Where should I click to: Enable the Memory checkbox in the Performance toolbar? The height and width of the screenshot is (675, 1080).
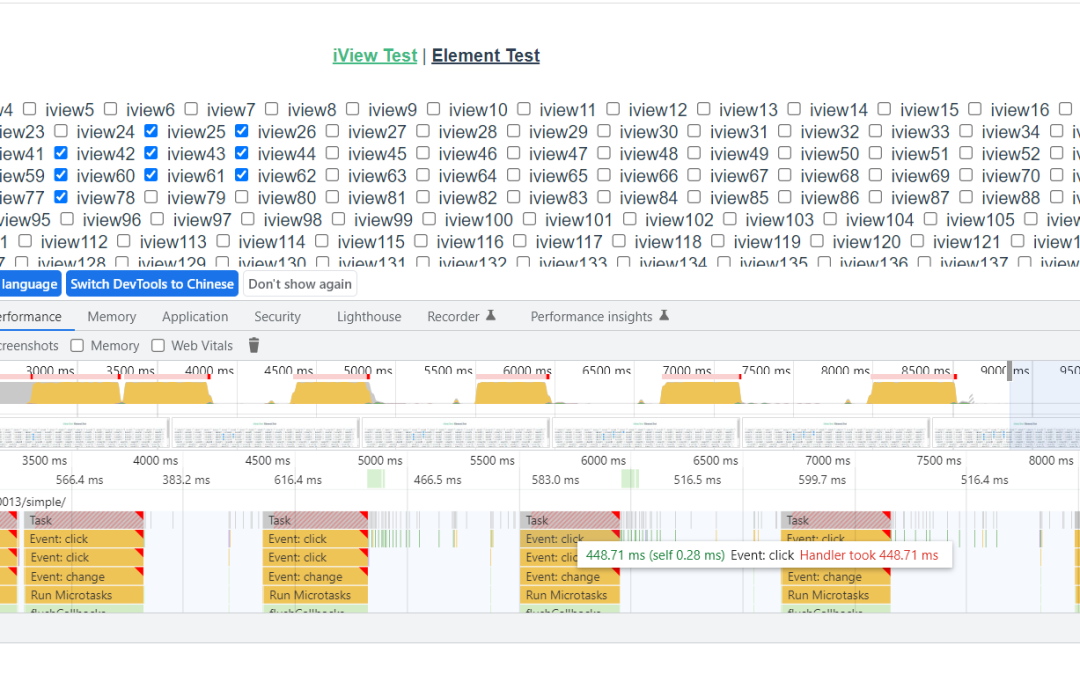(79, 346)
